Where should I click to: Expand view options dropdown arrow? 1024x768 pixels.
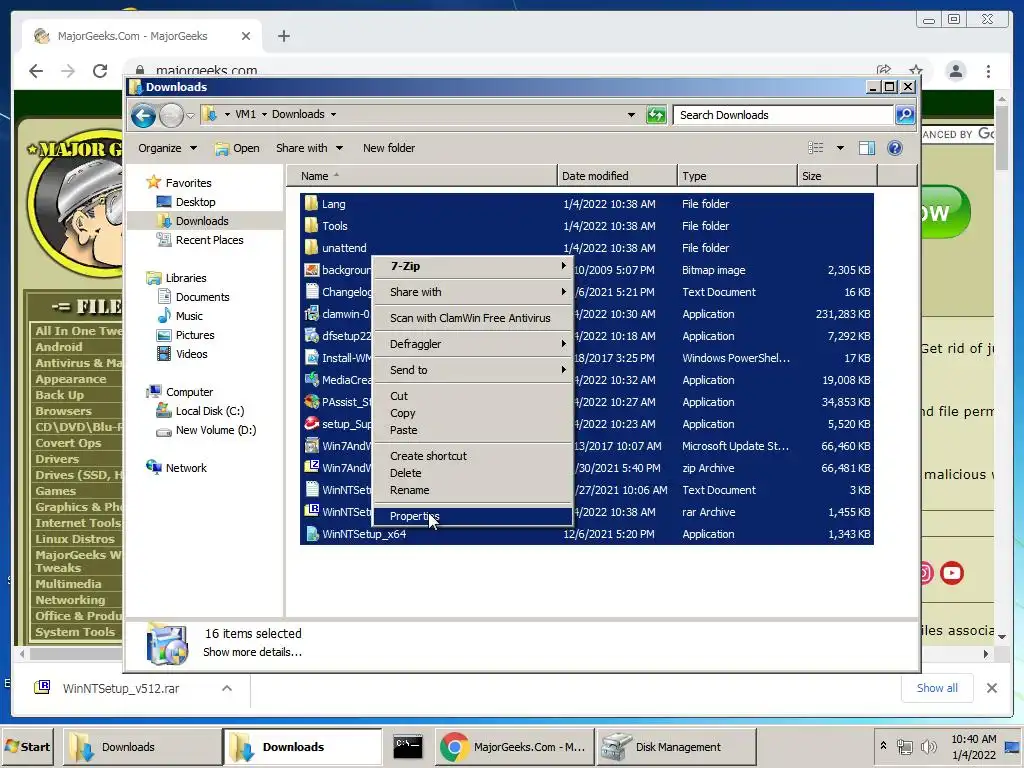(840, 148)
